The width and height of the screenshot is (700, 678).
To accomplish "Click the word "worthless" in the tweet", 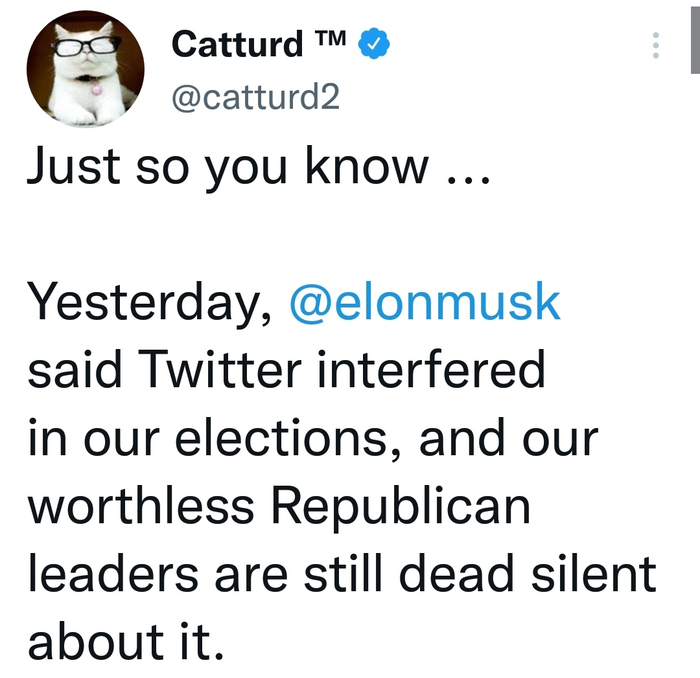I will click(142, 508).
